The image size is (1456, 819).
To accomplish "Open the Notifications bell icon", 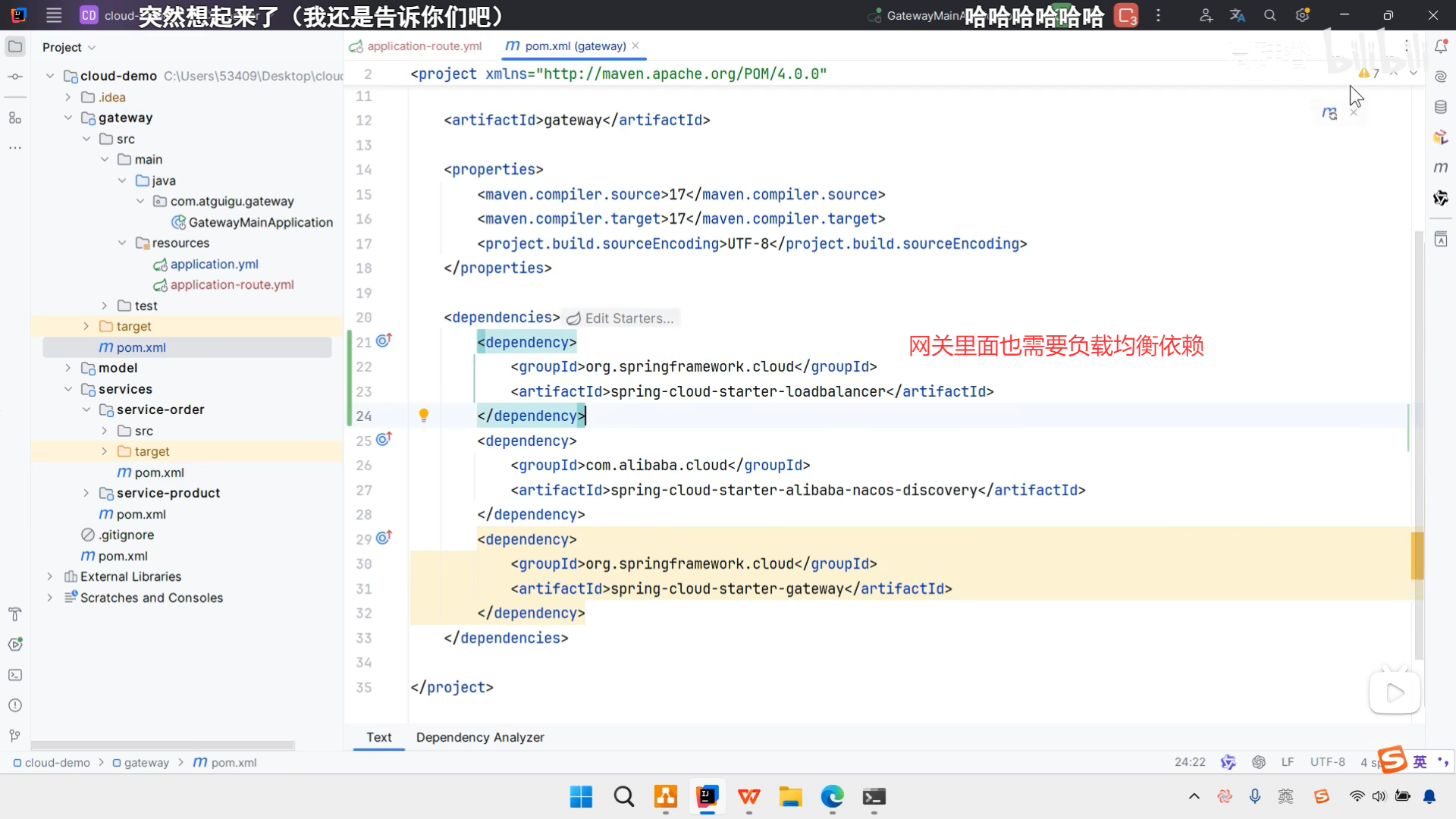I will 1441,47.
